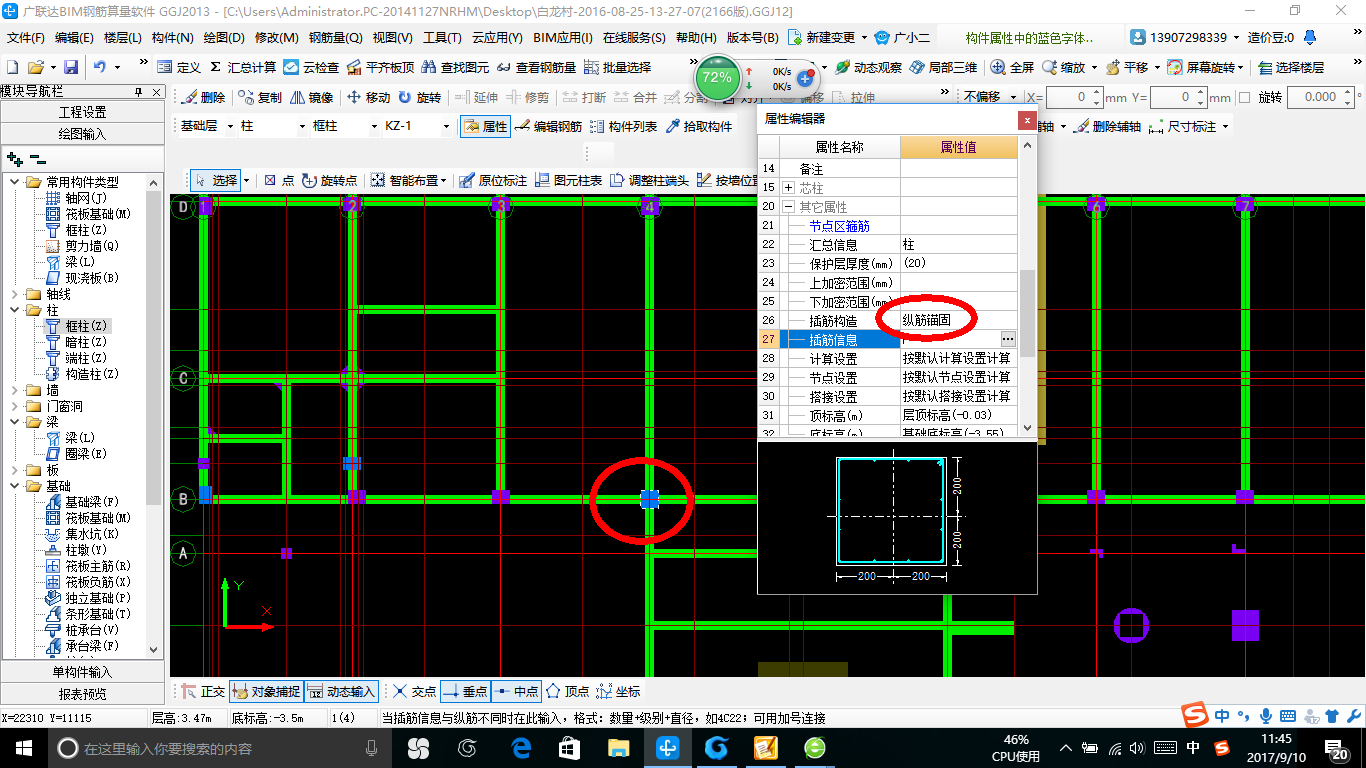
Task: Click the Undo arrow icon
Action: click(100, 67)
